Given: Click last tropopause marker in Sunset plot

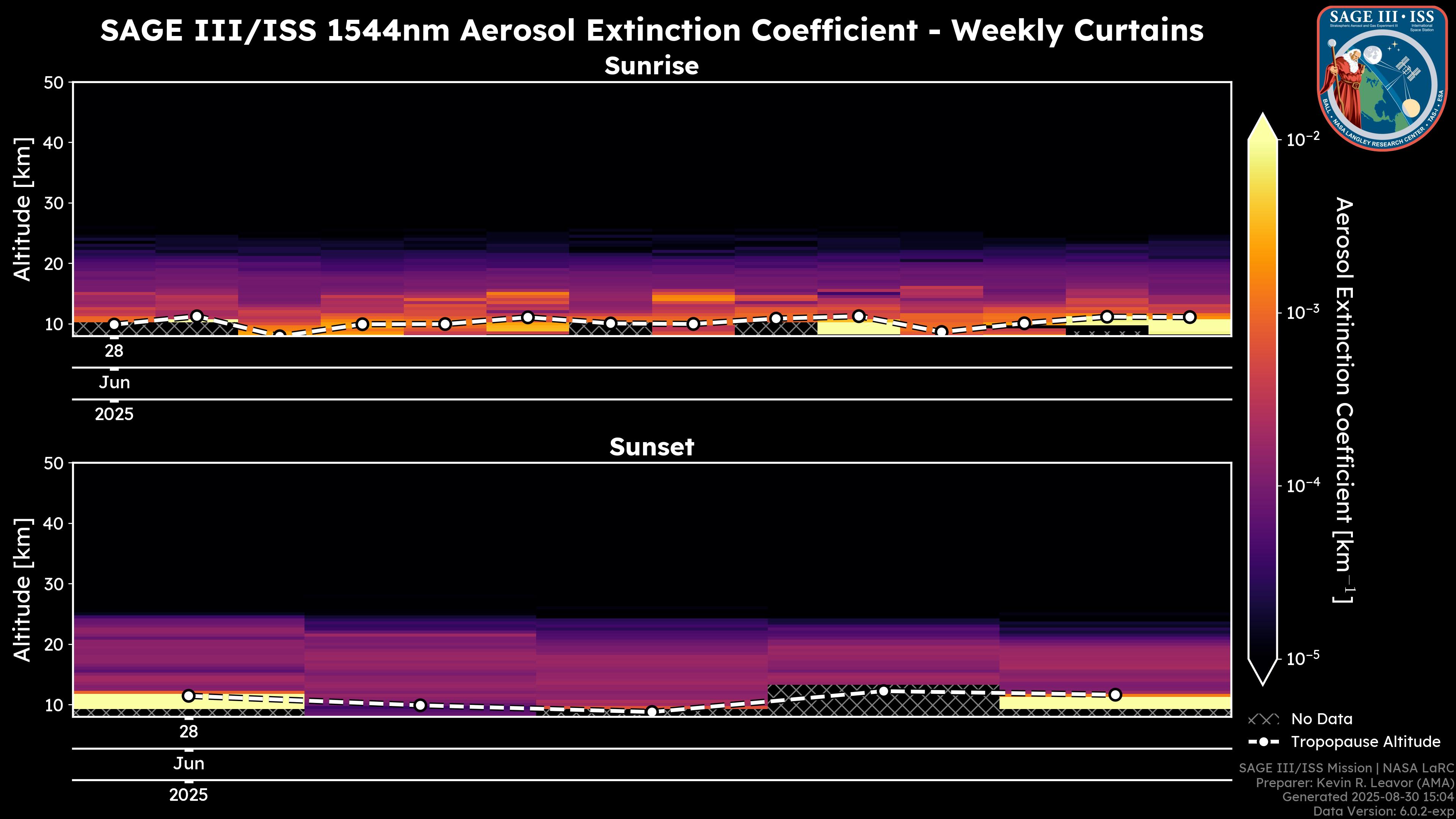Looking at the screenshot, I should coord(1115,695).
